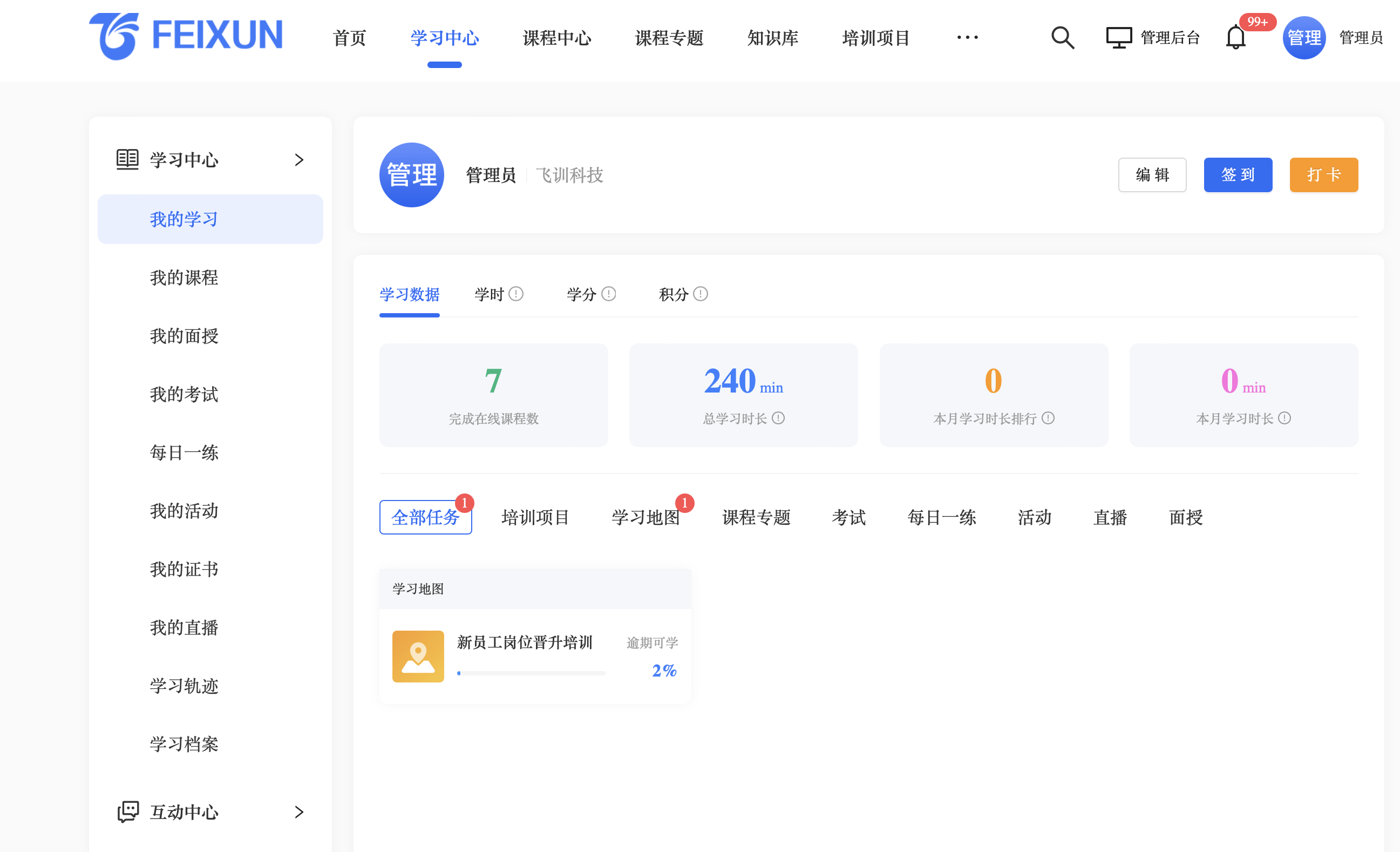1400x852 pixels.
Task: Open 培训项目 in top navigation
Action: point(876,37)
